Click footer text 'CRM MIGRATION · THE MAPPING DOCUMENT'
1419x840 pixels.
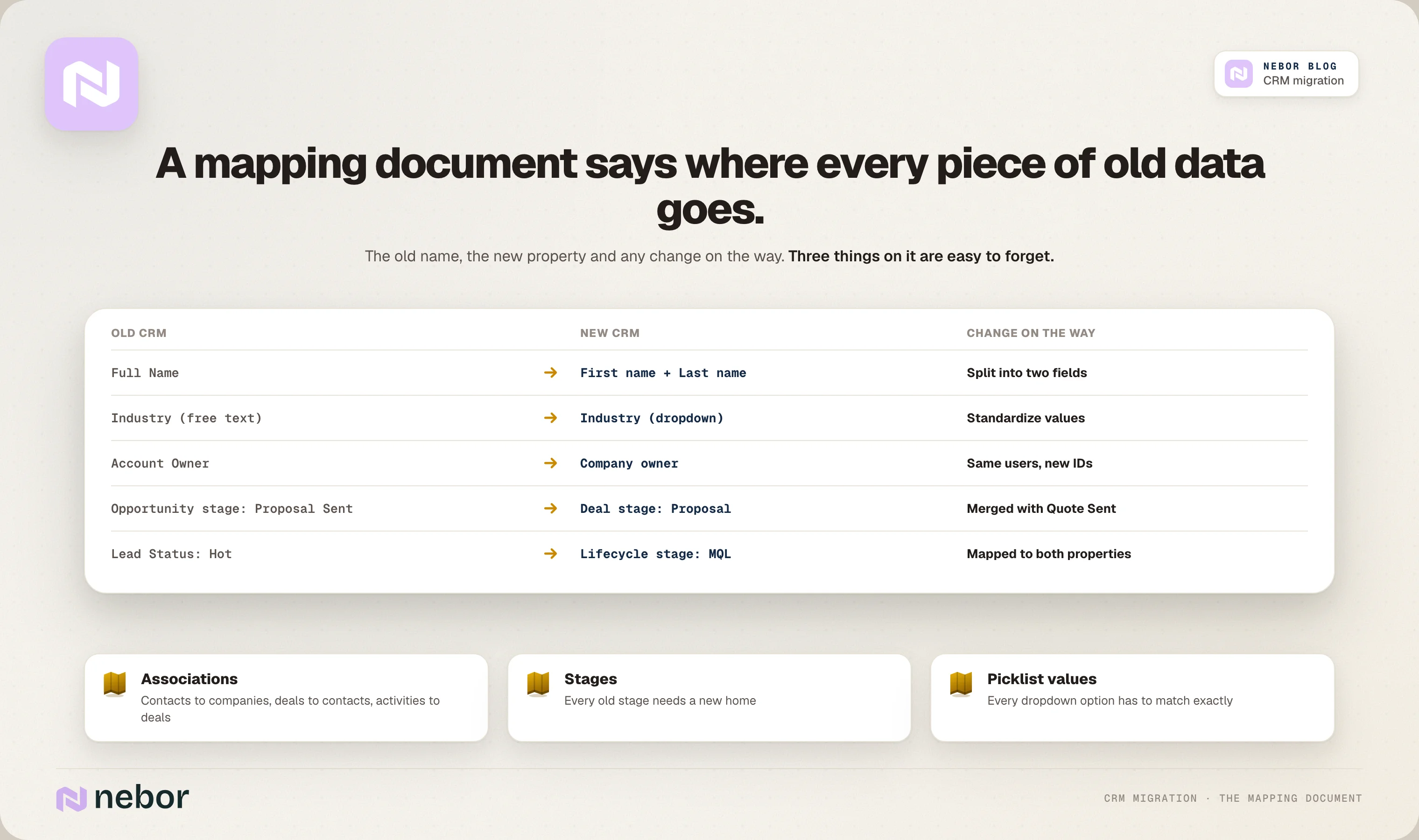pyautogui.click(x=1233, y=798)
